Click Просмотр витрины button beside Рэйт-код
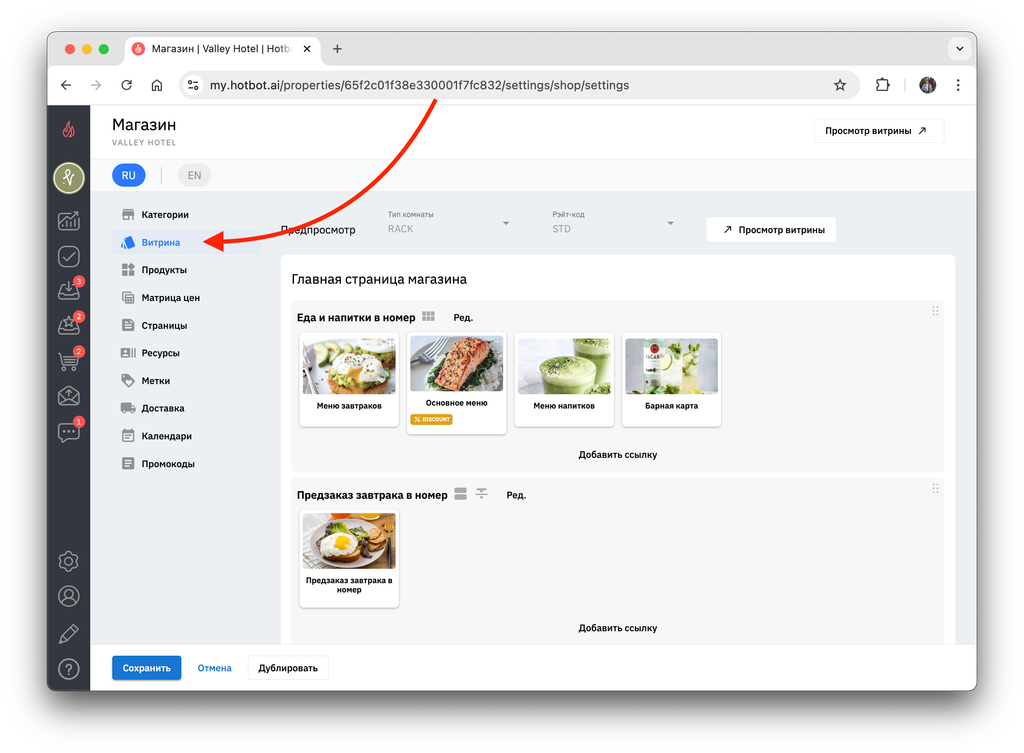1024x753 pixels. point(771,229)
